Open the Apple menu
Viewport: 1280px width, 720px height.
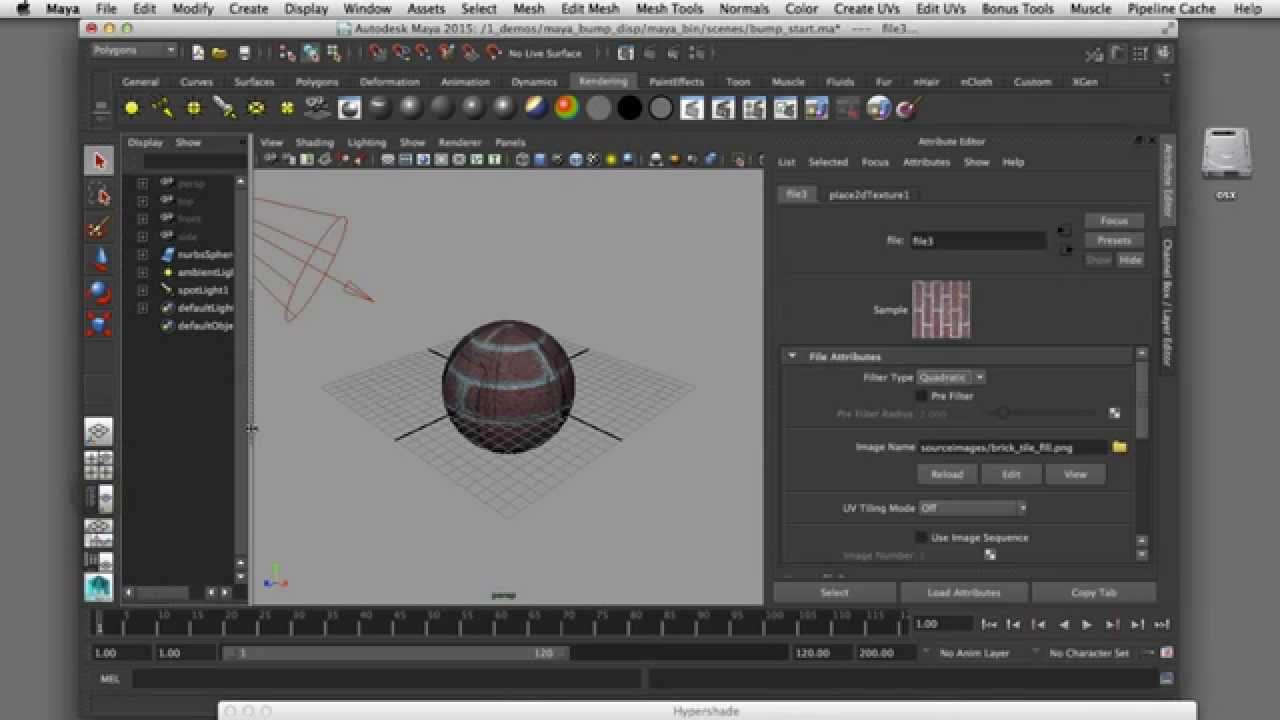pyautogui.click(x=22, y=9)
